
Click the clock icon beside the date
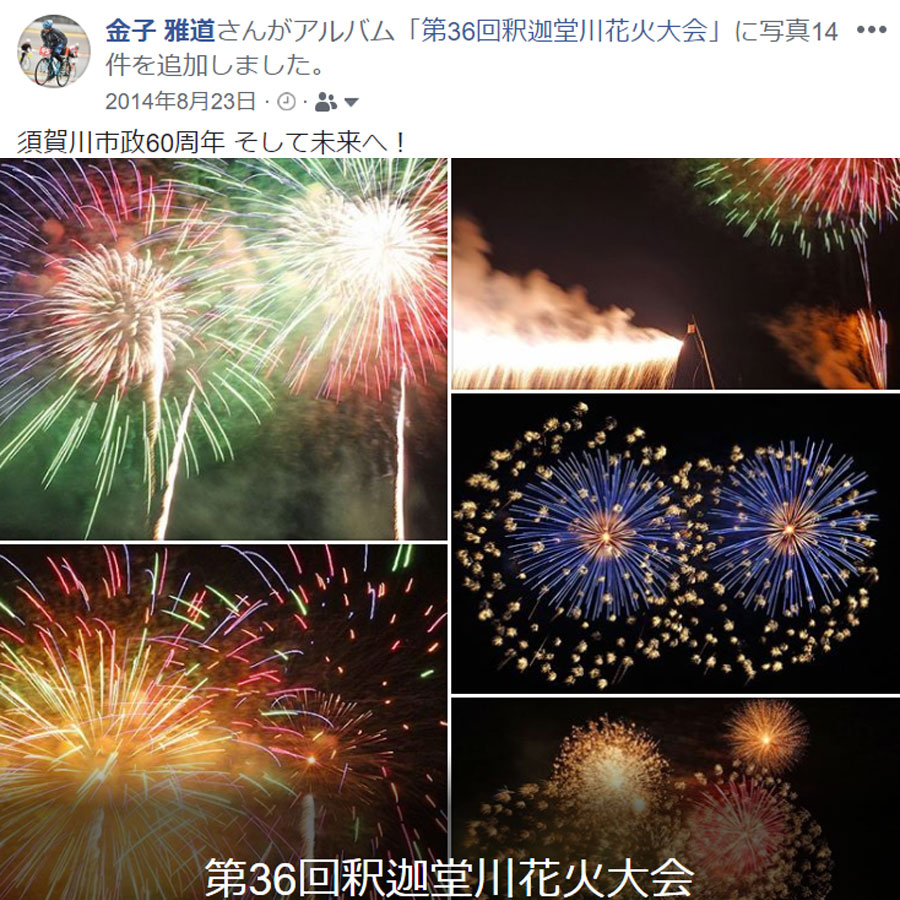click(286, 102)
